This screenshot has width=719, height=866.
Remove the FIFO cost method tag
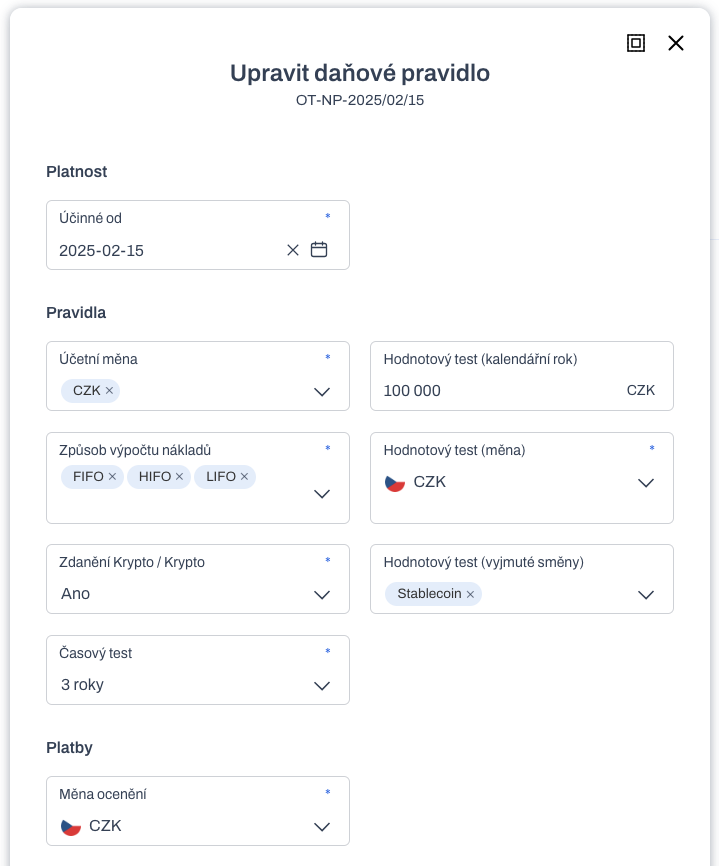pyautogui.click(x=112, y=477)
